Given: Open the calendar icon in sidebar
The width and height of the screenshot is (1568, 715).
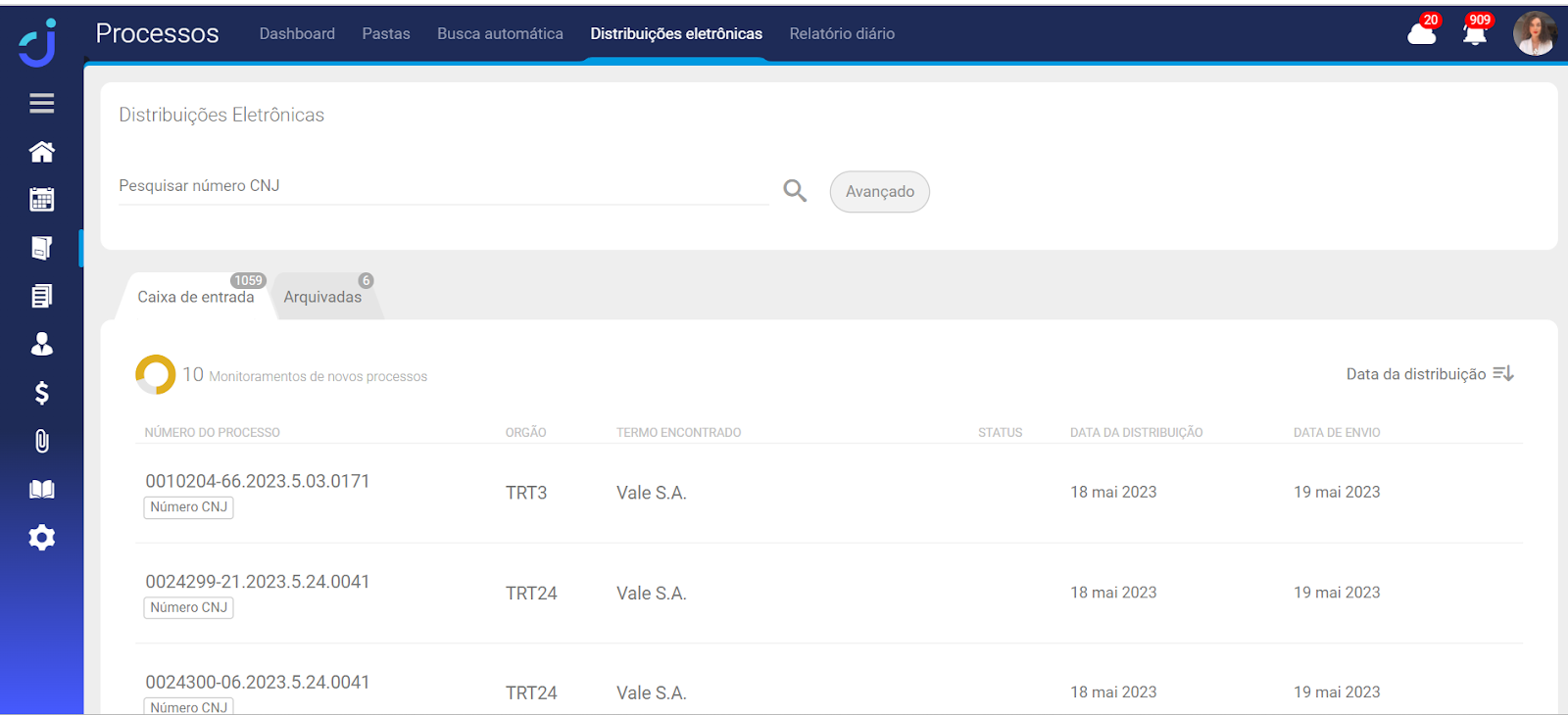Looking at the screenshot, I should click(41, 200).
